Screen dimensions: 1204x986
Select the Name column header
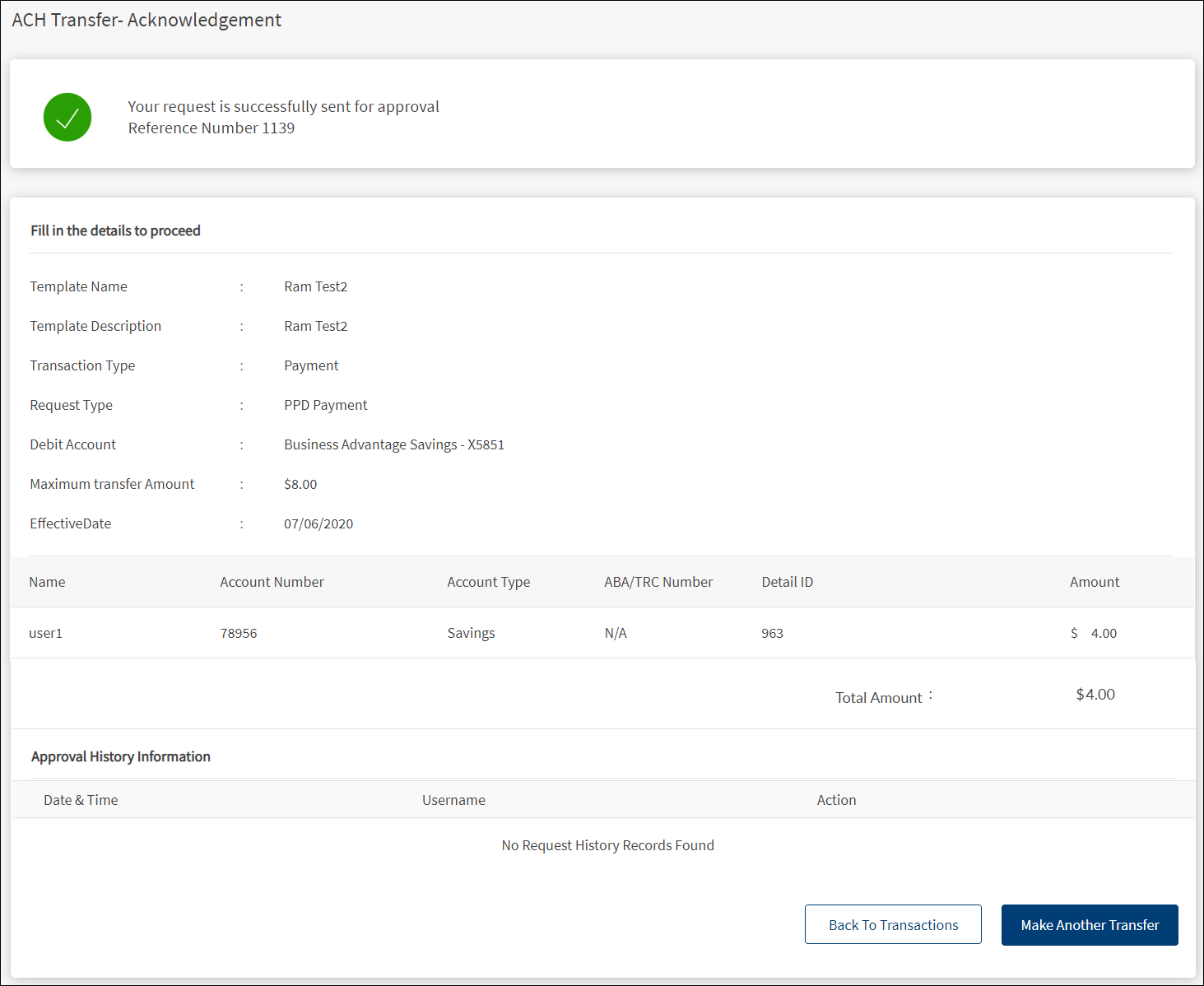coord(47,582)
